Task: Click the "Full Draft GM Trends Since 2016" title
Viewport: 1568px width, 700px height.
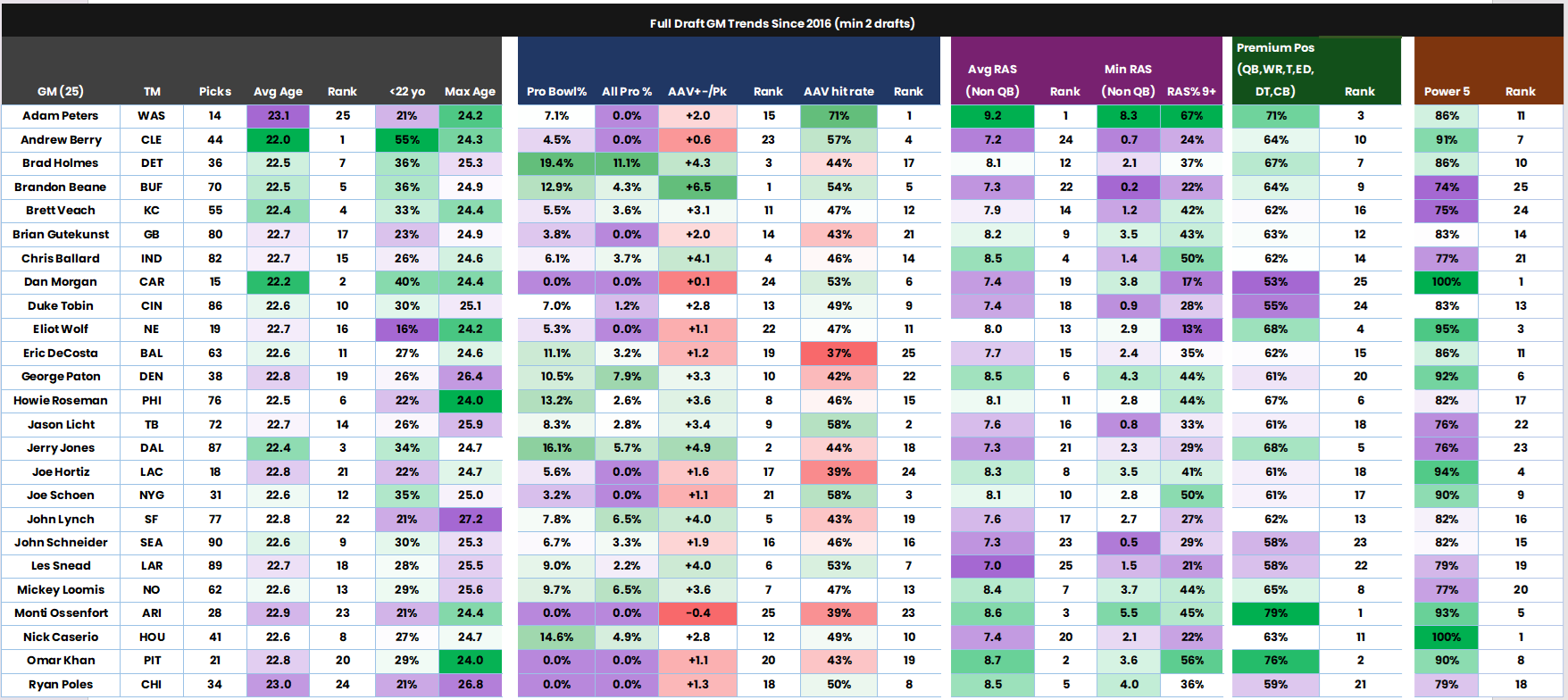Action: click(x=782, y=23)
